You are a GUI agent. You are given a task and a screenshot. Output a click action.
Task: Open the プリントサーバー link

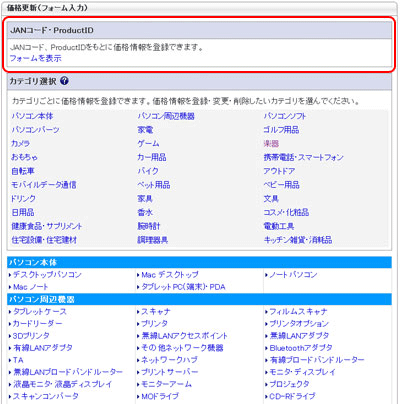click(x=170, y=372)
